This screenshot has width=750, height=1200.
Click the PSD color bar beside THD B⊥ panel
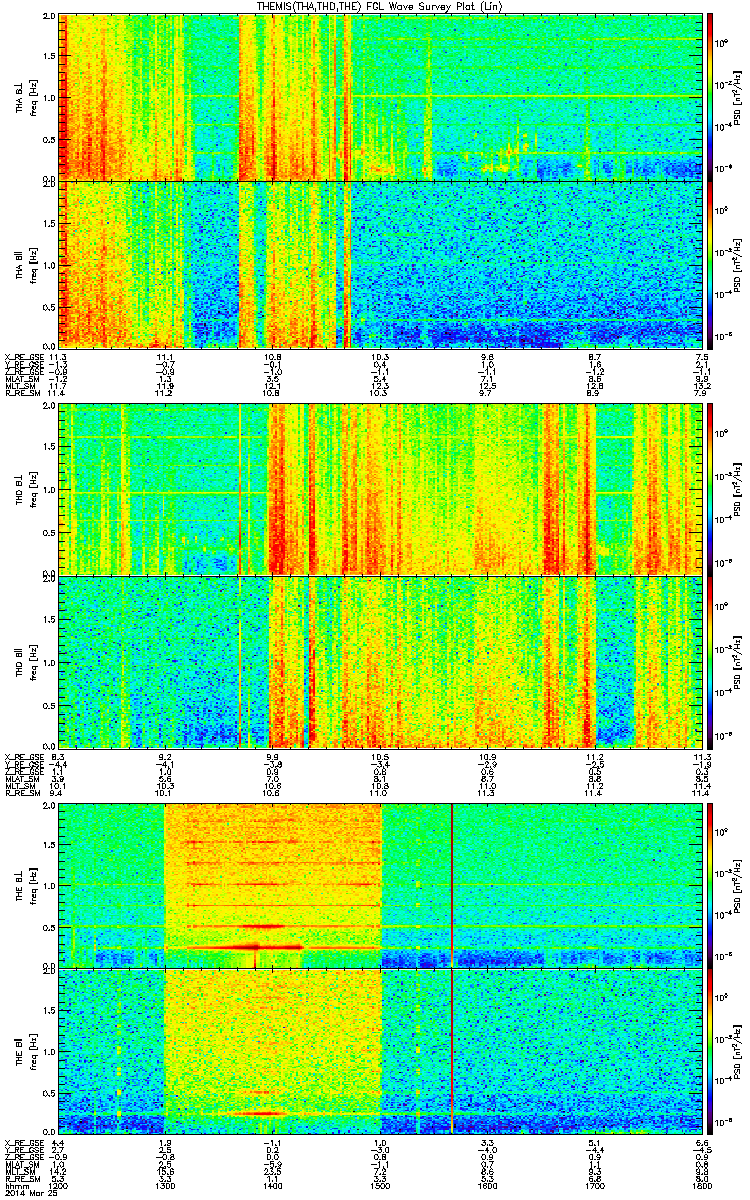(x=710, y=490)
